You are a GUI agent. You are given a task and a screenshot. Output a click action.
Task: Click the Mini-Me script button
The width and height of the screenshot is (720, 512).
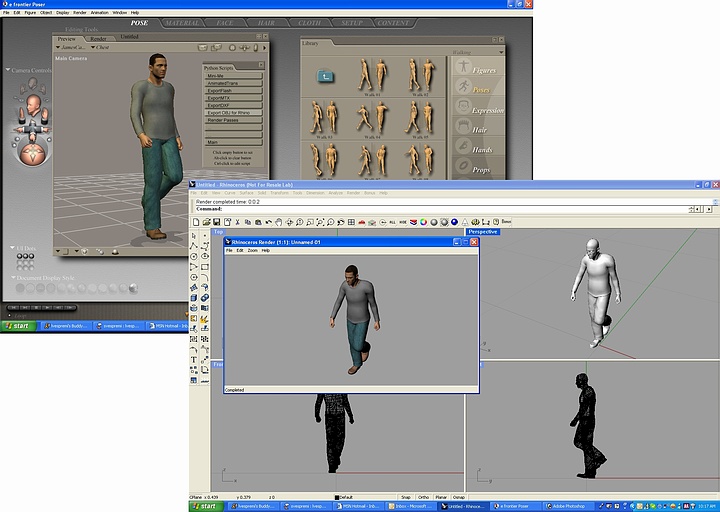pos(233,76)
